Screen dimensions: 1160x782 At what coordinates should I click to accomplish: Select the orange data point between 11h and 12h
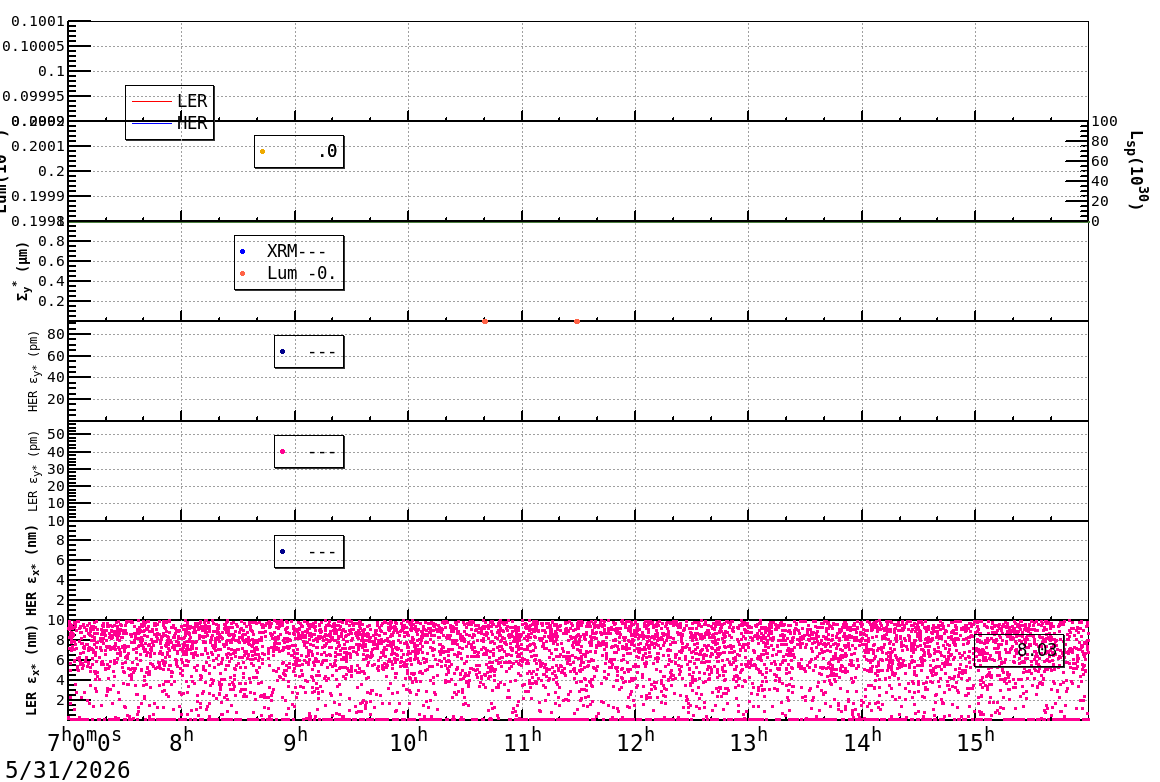click(x=577, y=321)
